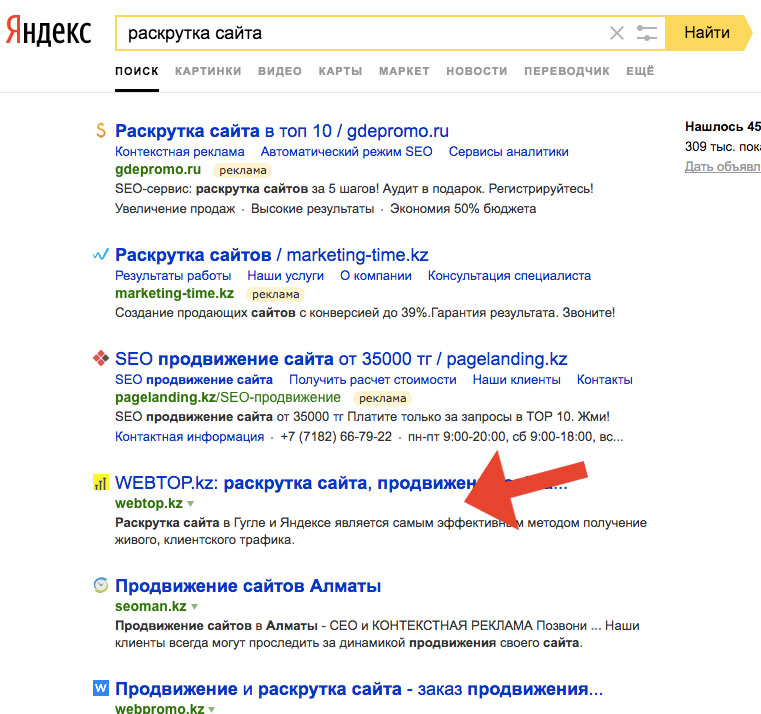This screenshot has height=714, width=761.
Task: Open the Ещё tab menu
Action: 640,71
